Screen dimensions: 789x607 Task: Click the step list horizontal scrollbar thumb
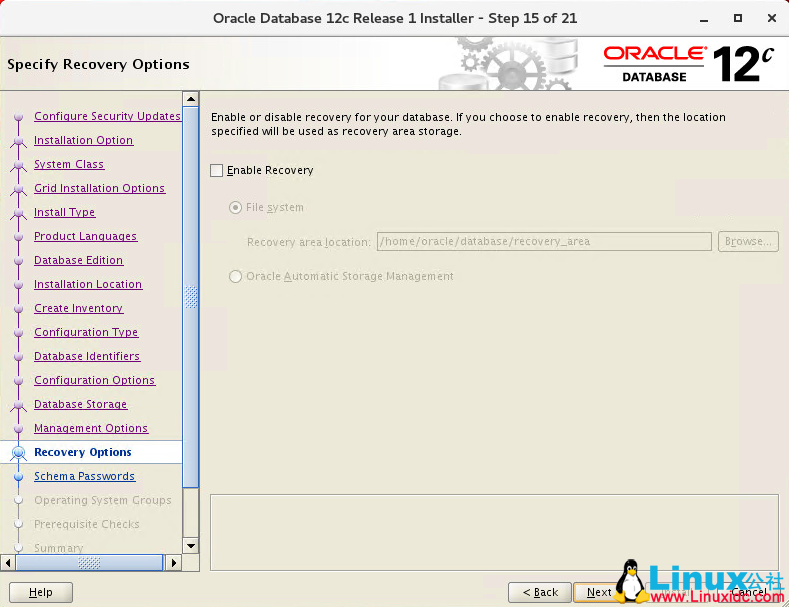[x=89, y=563]
